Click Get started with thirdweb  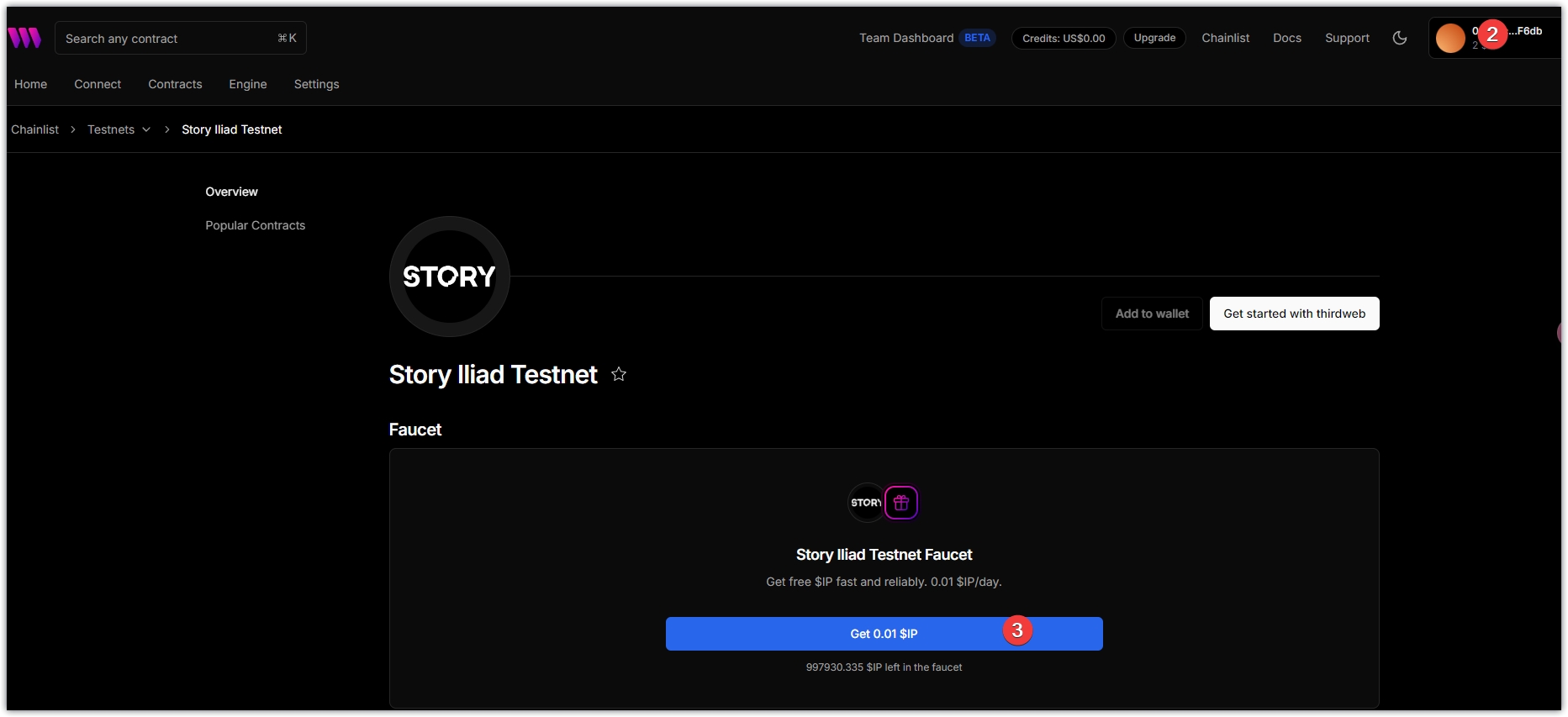click(1294, 314)
